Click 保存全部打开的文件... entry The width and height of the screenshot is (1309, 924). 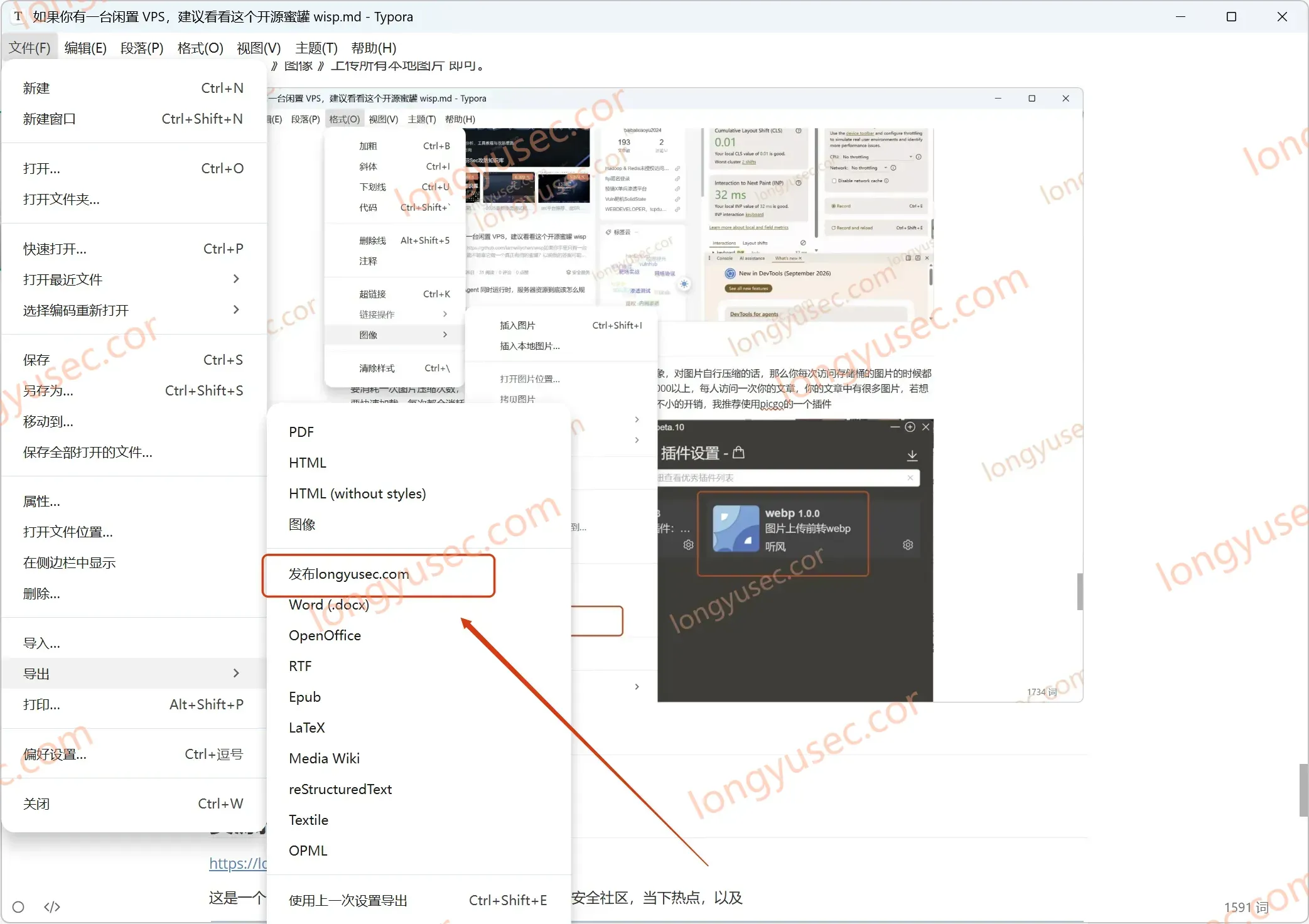click(x=133, y=452)
